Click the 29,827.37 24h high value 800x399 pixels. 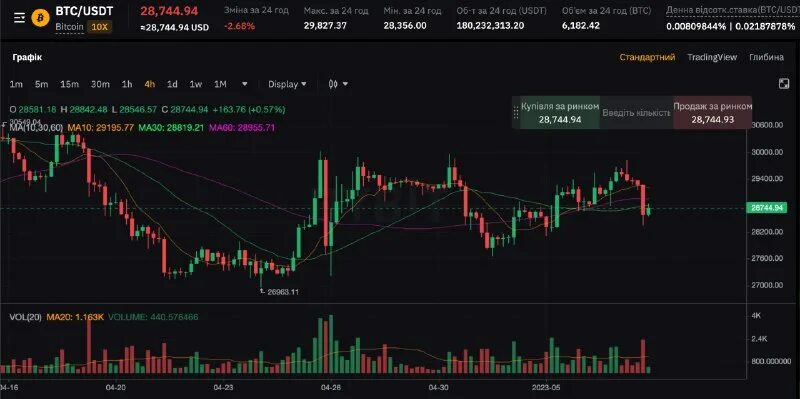[x=325, y=26]
